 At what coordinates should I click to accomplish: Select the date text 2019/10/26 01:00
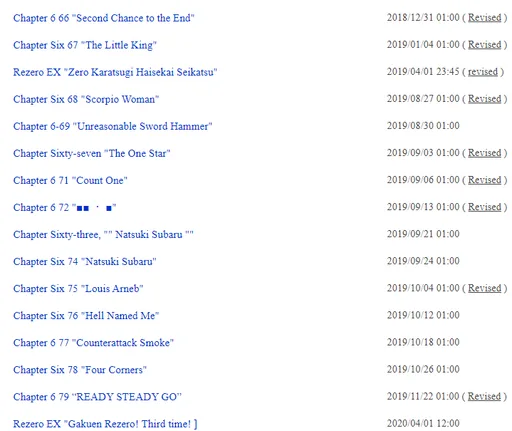pyautogui.click(x=423, y=369)
